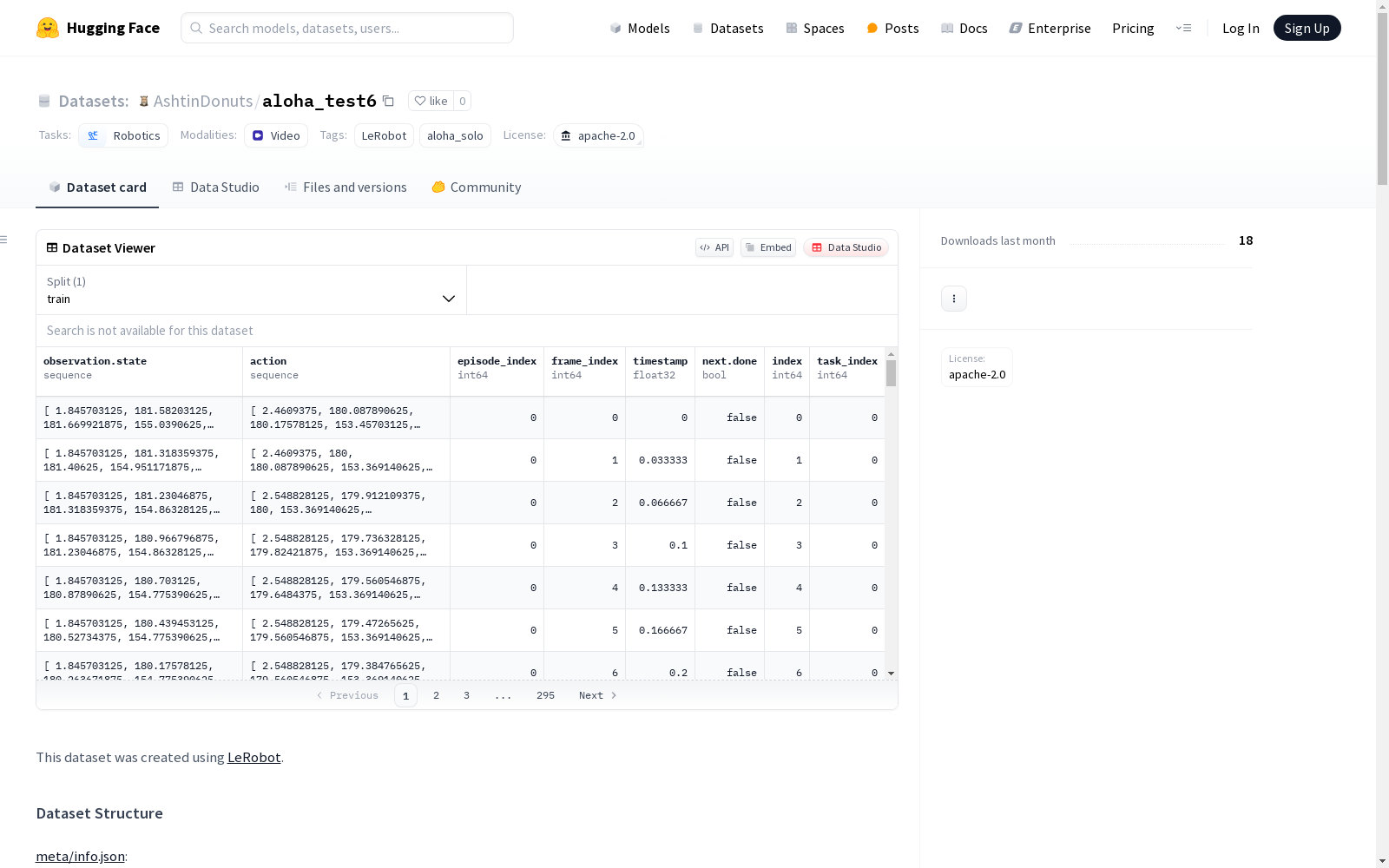Go to Datasets in the top navigation
This screenshot has width=1389, height=868.
[727, 28]
